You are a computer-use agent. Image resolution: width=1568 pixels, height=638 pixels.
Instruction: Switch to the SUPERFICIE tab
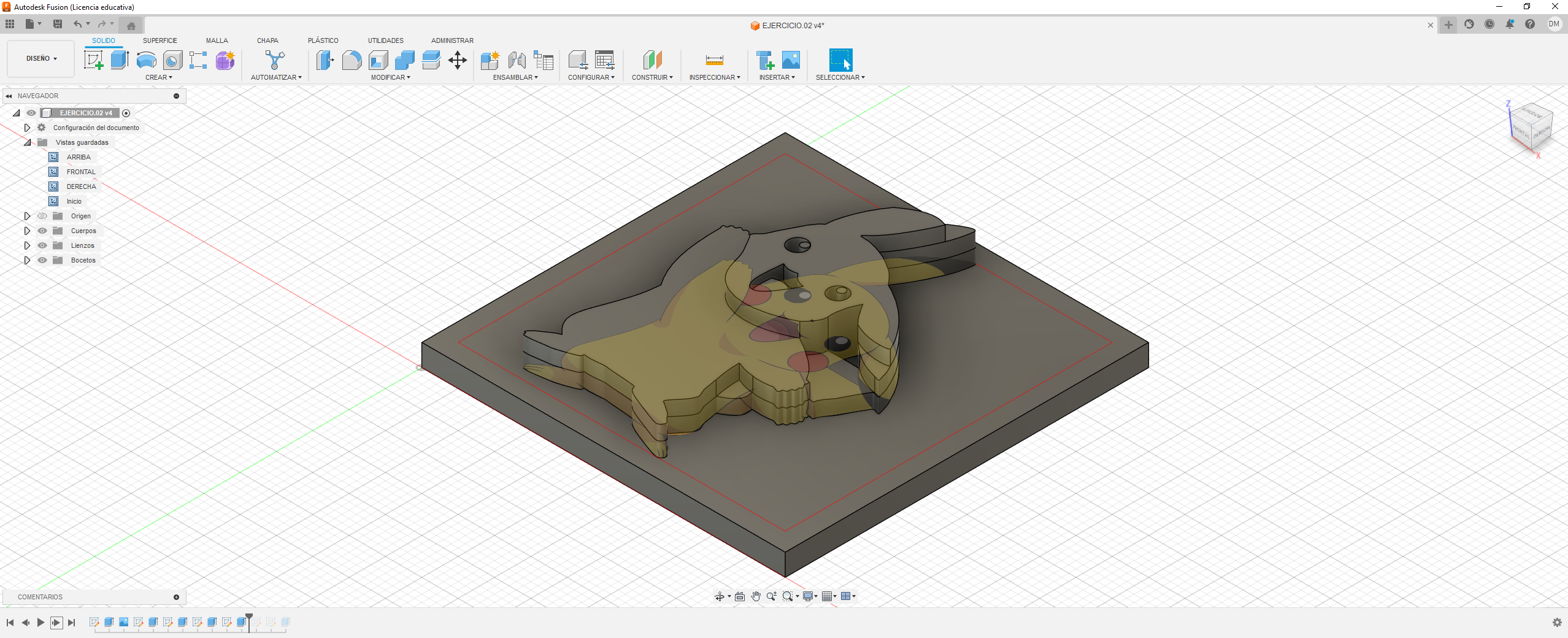pos(160,40)
